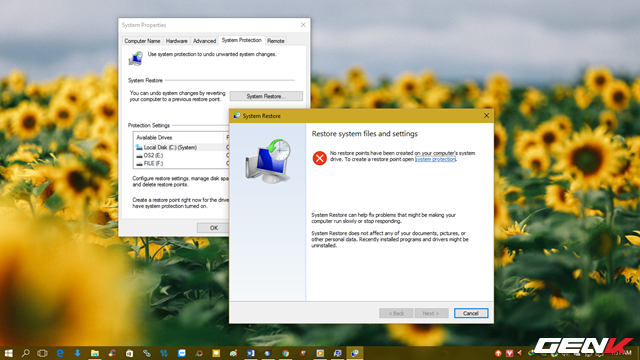The width and height of the screenshot is (640, 360).
Task: Select the FILE (F:) drive row
Action: 182,163
